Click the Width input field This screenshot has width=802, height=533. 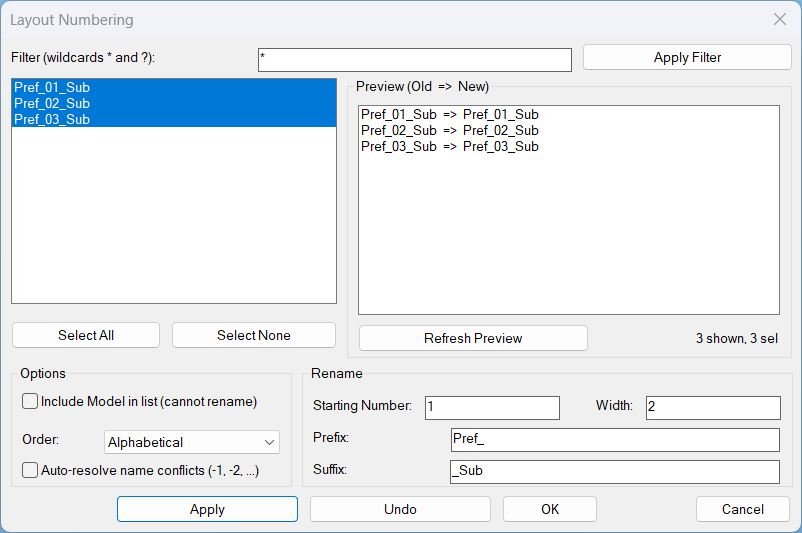712,408
